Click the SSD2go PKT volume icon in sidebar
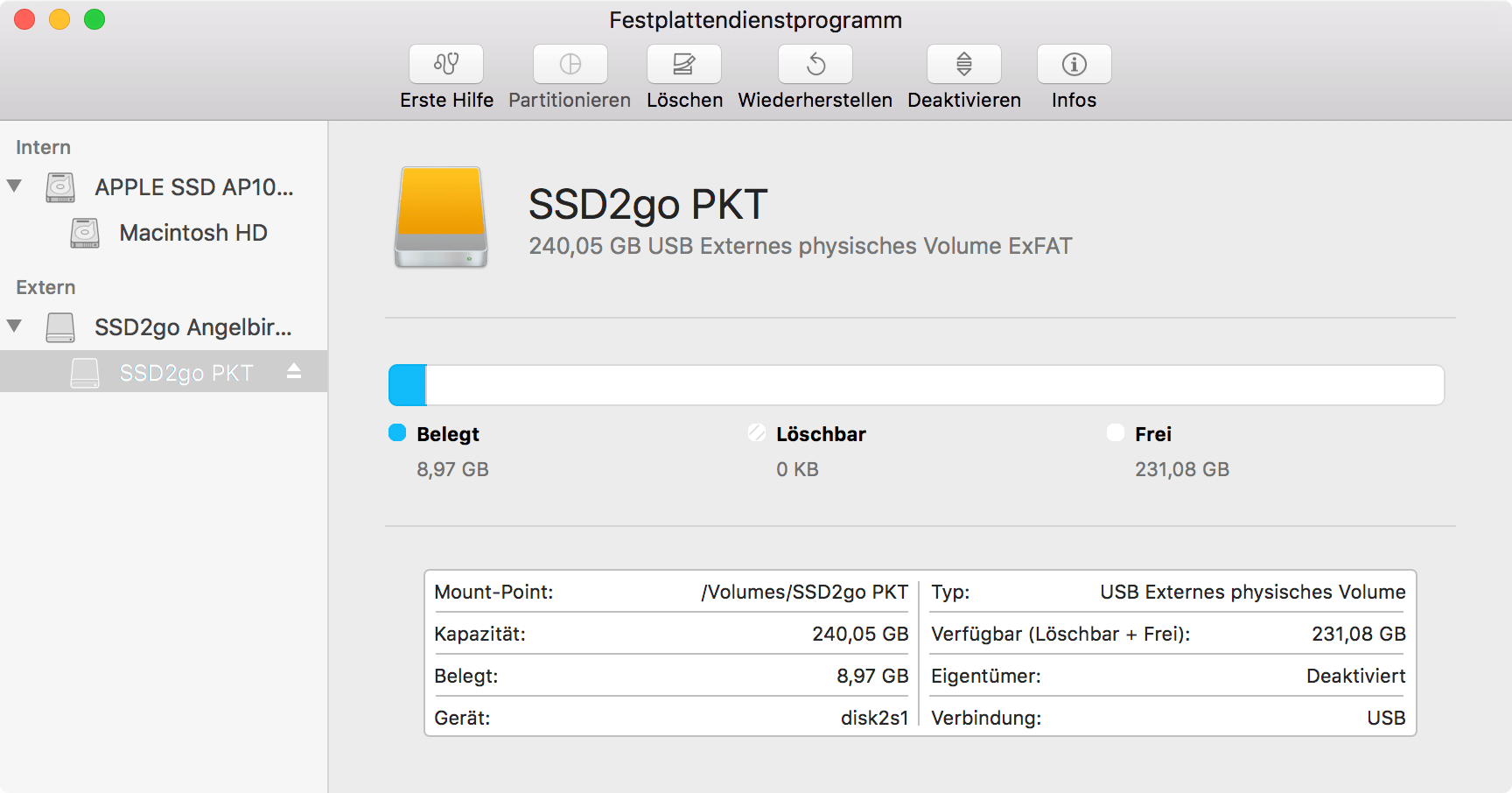 (x=85, y=373)
